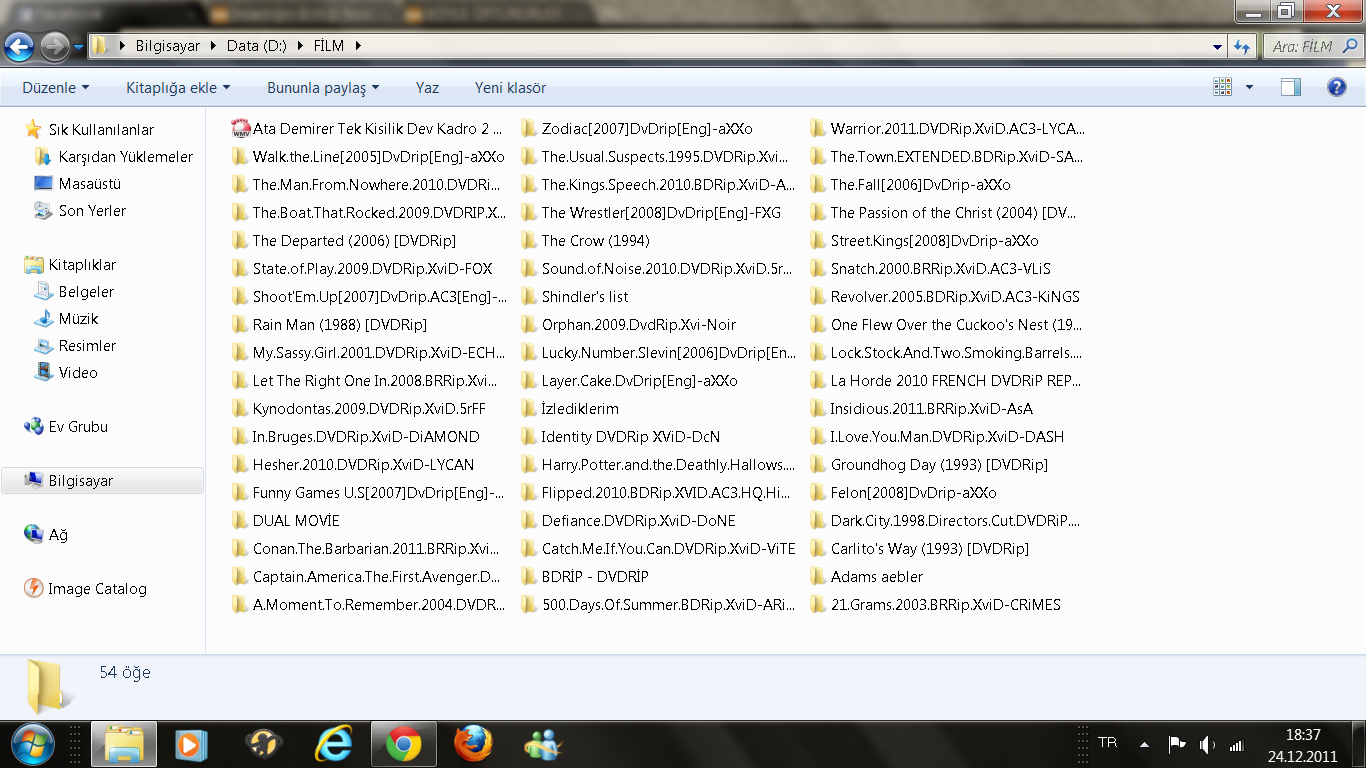Click the Refresh button beside address bar
1366x768 pixels.
point(1242,46)
